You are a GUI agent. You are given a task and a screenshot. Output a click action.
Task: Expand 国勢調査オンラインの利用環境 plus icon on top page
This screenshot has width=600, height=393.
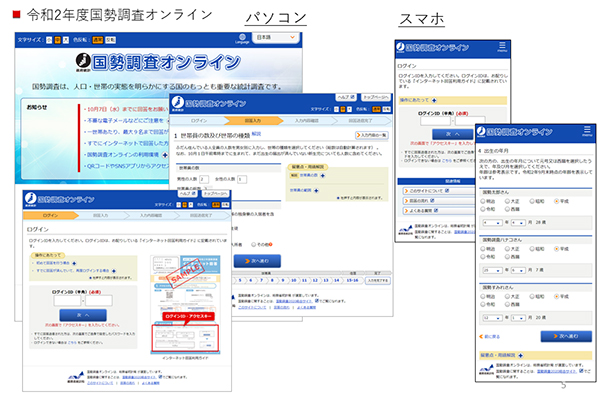[165, 155]
